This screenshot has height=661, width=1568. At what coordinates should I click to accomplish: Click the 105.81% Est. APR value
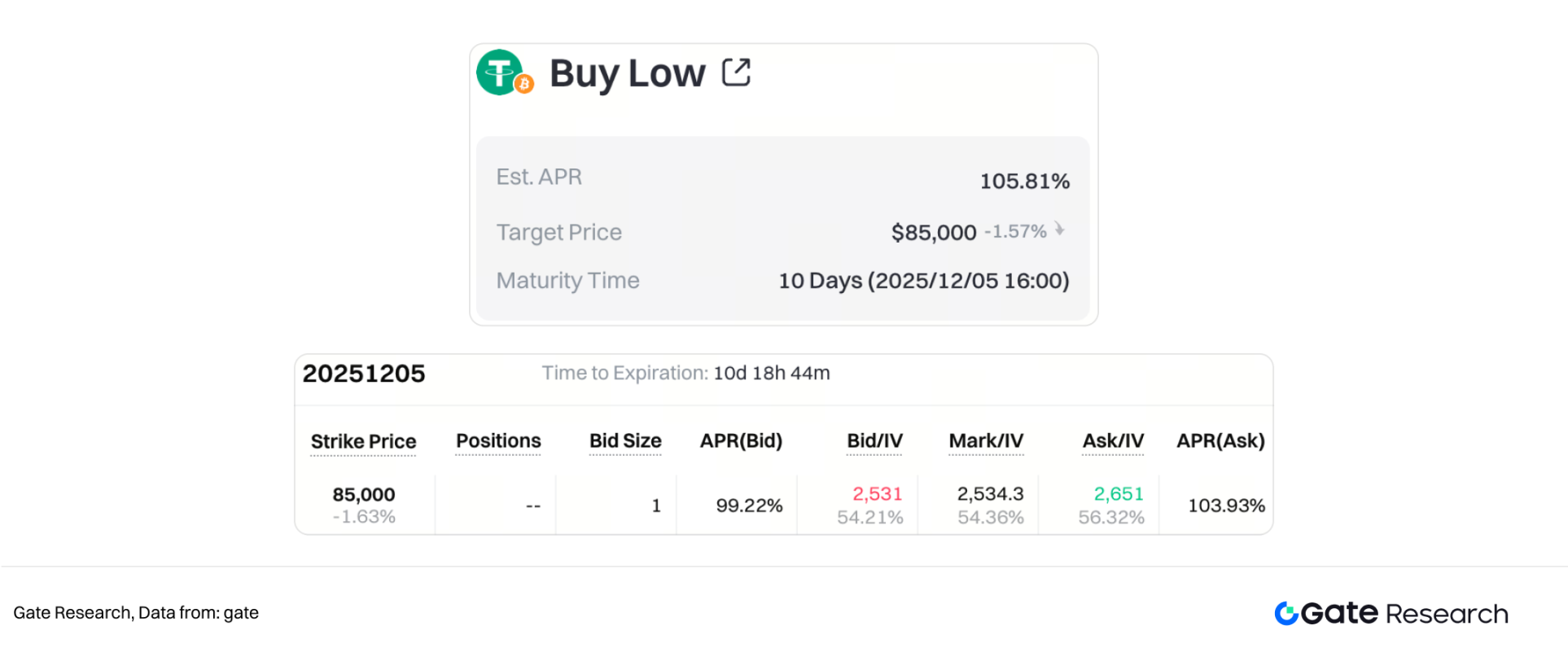click(x=1024, y=181)
